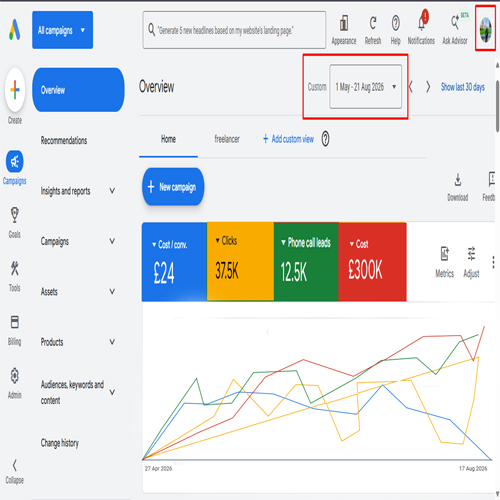Click the '27 Apr 2026' axis label

click(x=158, y=468)
